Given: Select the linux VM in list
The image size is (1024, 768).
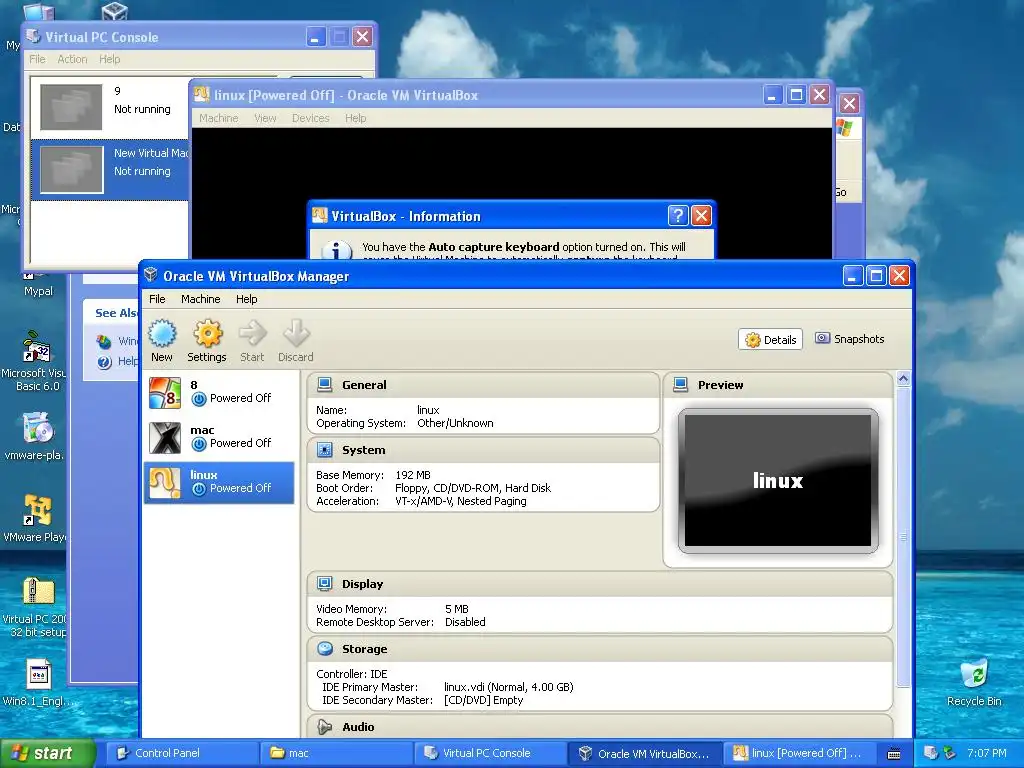Looking at the screenshot, I should click(219, 483).
